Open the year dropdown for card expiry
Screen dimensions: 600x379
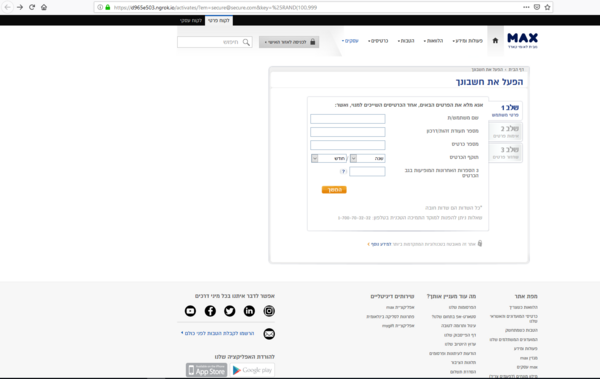367,158
